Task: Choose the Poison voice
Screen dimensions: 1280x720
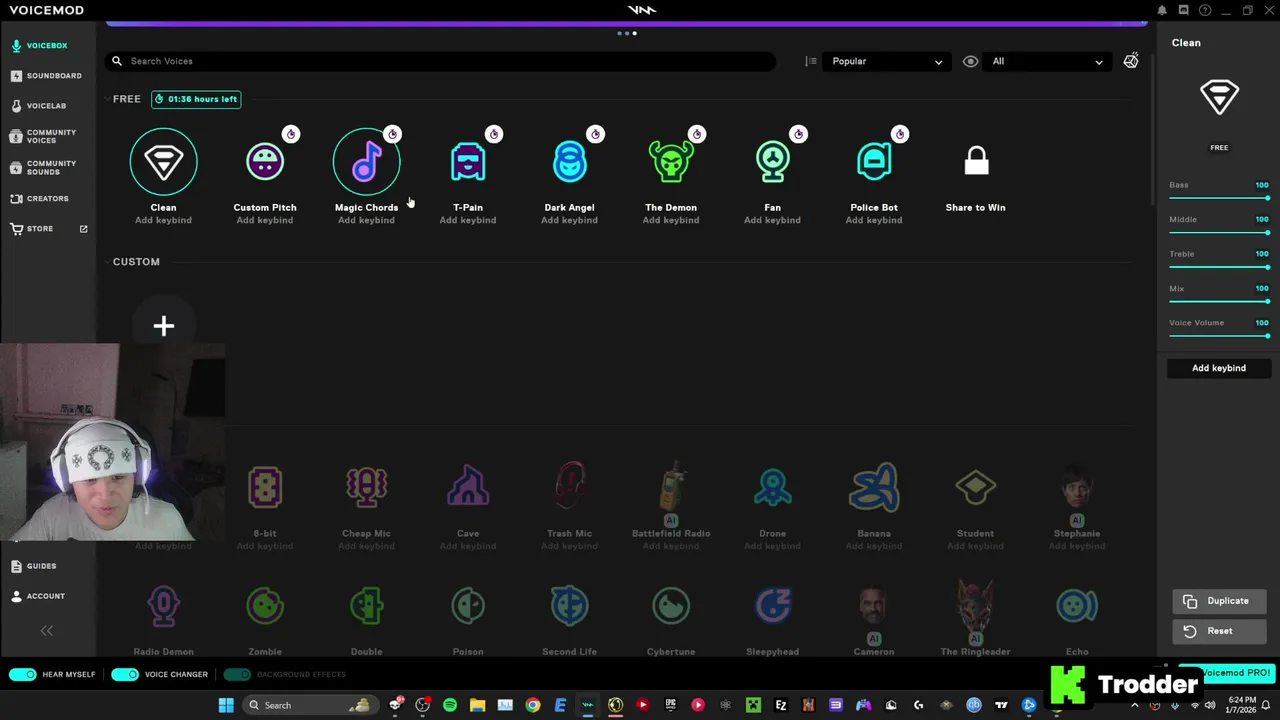Action: (468, 606)
